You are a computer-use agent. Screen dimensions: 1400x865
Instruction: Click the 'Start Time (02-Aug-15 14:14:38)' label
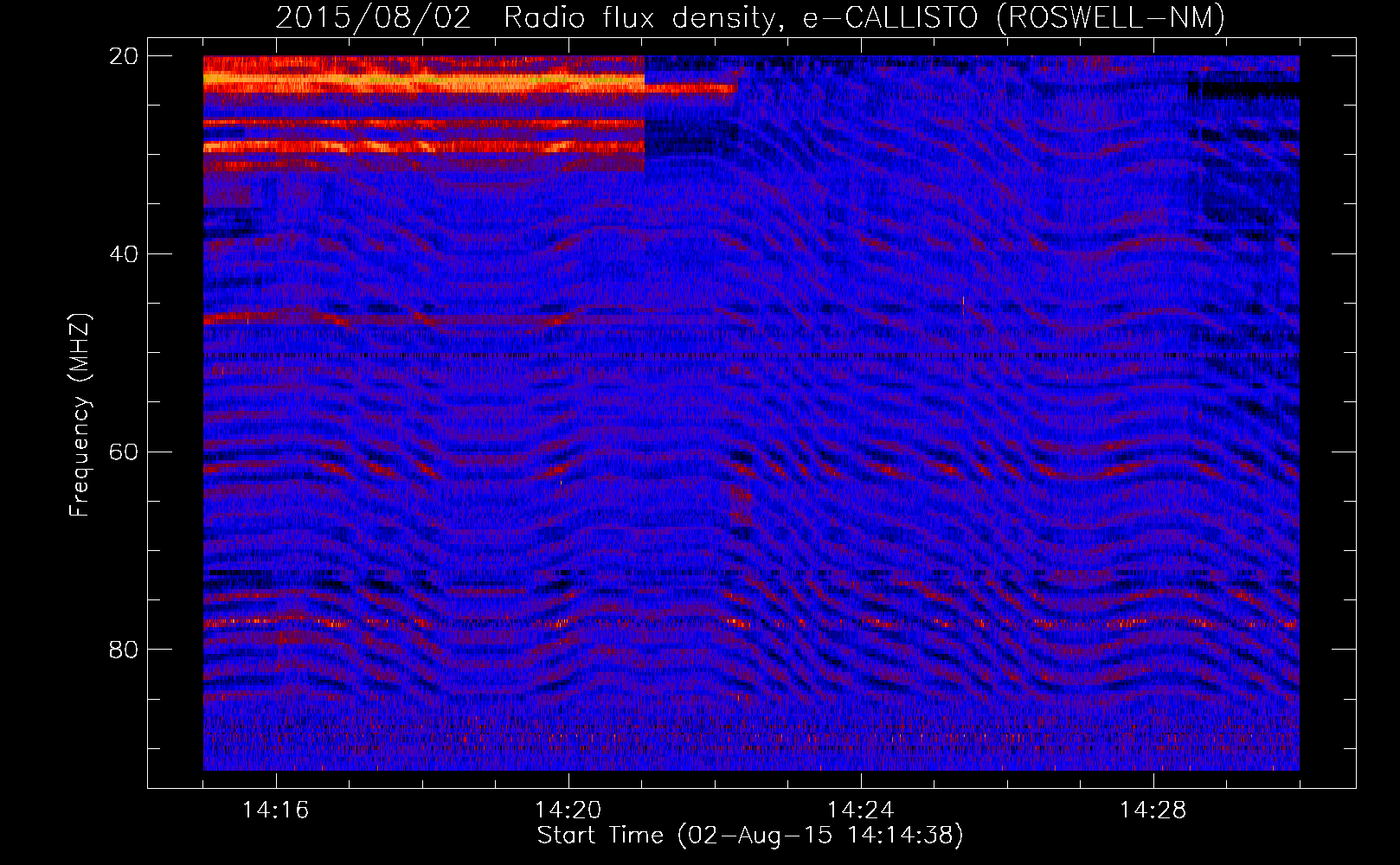pos(750,836)
